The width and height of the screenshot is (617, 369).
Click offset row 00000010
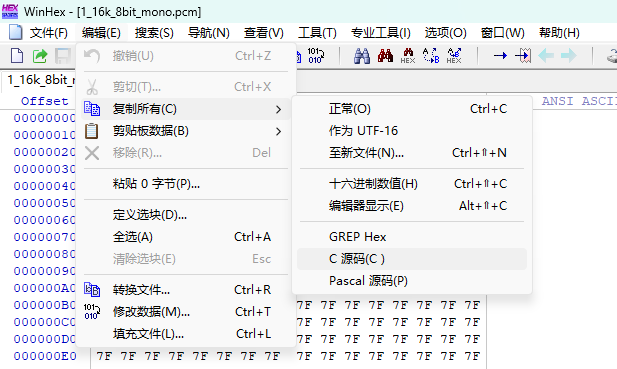44,135
